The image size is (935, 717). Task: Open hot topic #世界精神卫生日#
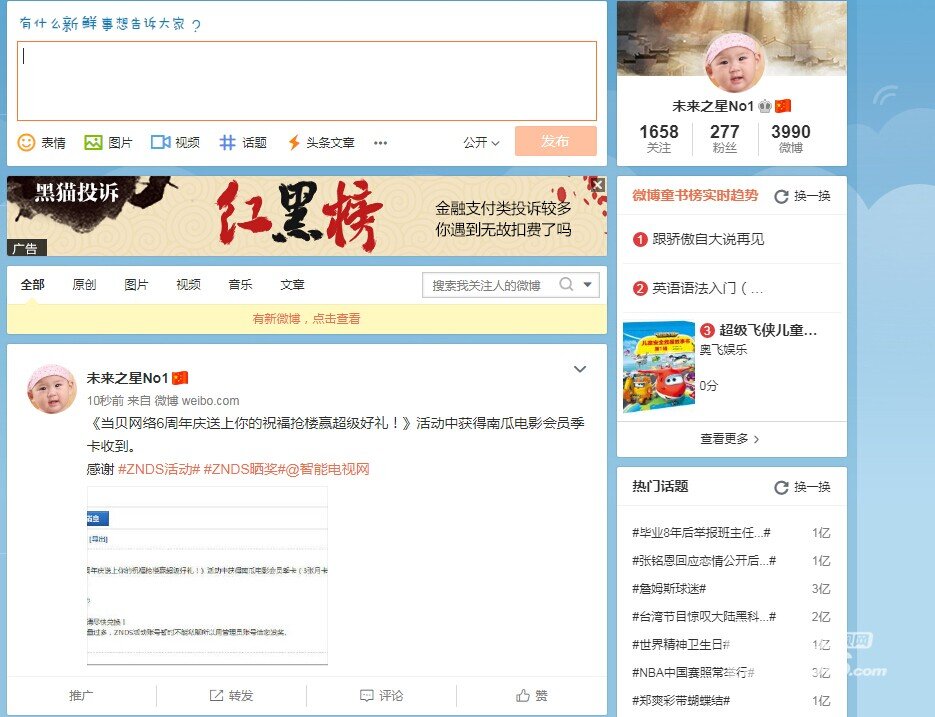click(x=681, y=645)
